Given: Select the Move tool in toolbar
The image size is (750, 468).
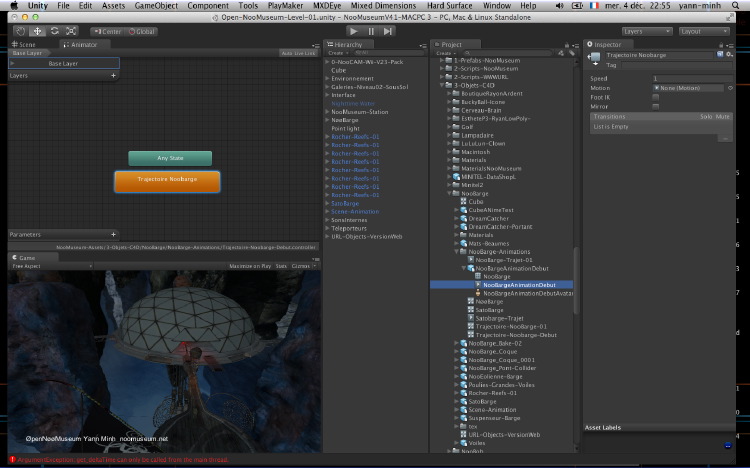Looking at the screenshot, I should [x=37, y=31].
